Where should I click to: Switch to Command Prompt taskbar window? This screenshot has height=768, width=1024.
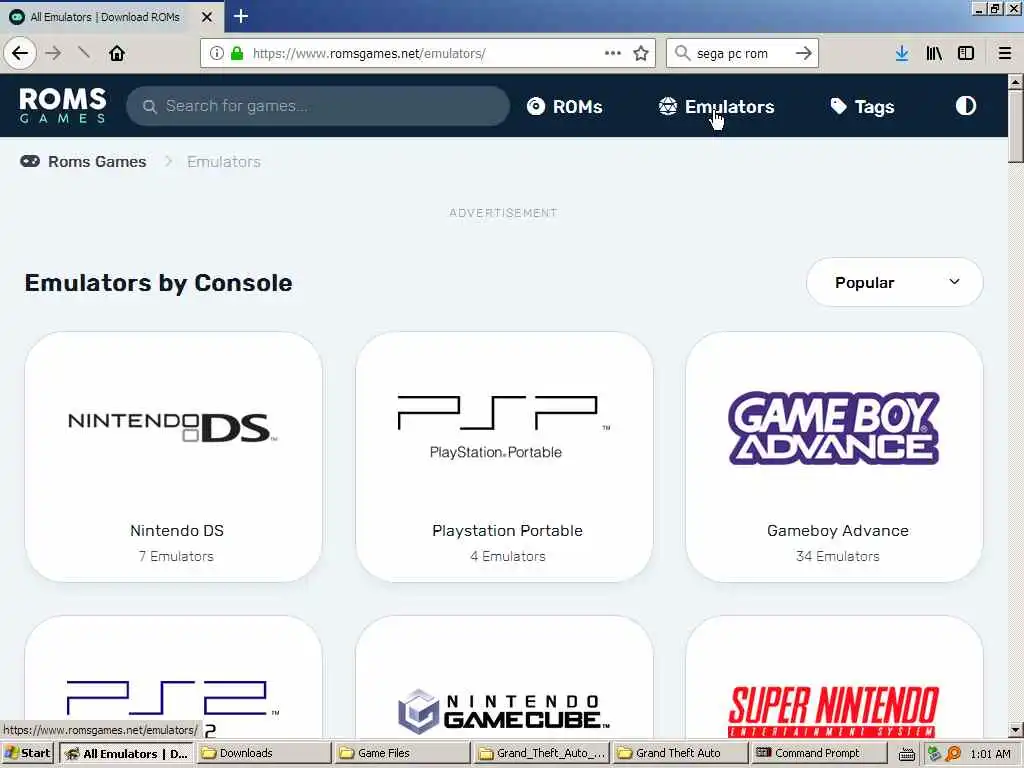[819, 753]
